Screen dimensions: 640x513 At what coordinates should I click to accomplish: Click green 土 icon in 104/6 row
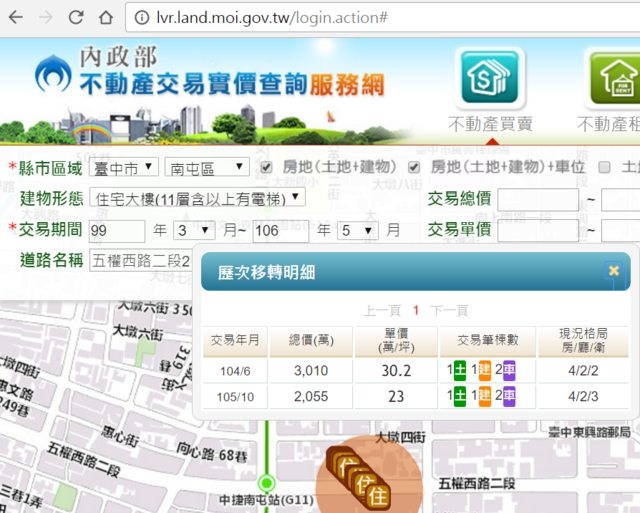coord(460,371)
